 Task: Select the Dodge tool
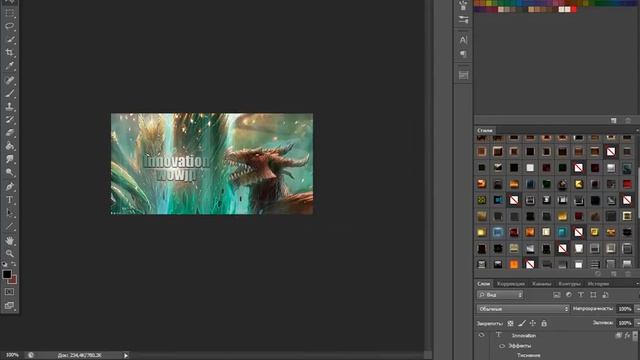coord(9,172)
